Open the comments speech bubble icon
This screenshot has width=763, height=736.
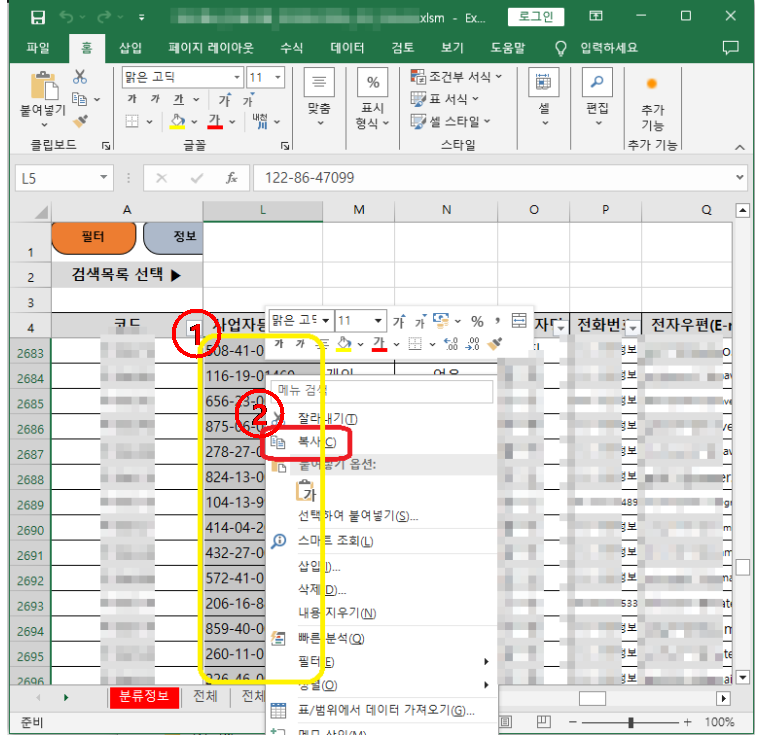pyautogui.click(x=730, y=48)
